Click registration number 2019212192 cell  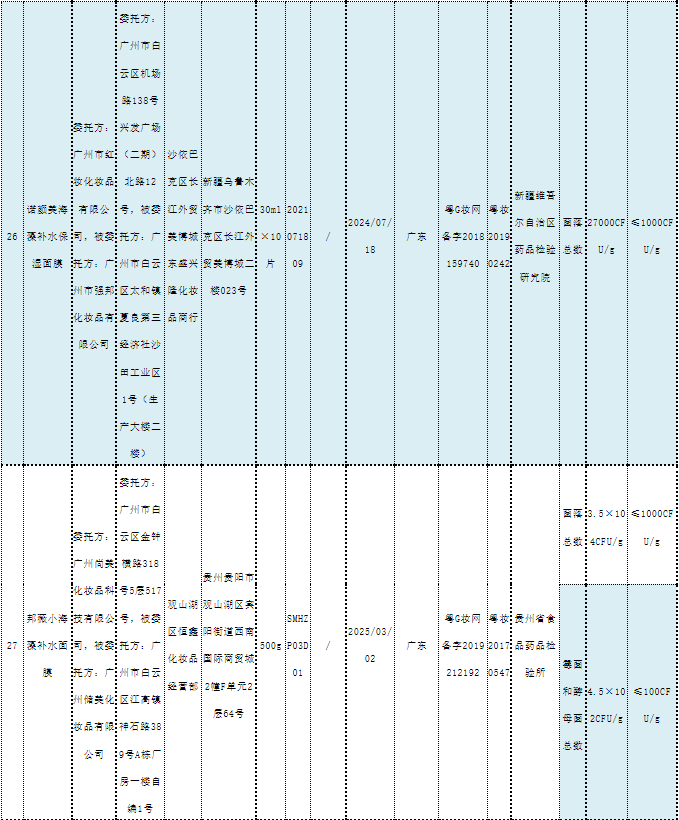click(x=463, y=646)
